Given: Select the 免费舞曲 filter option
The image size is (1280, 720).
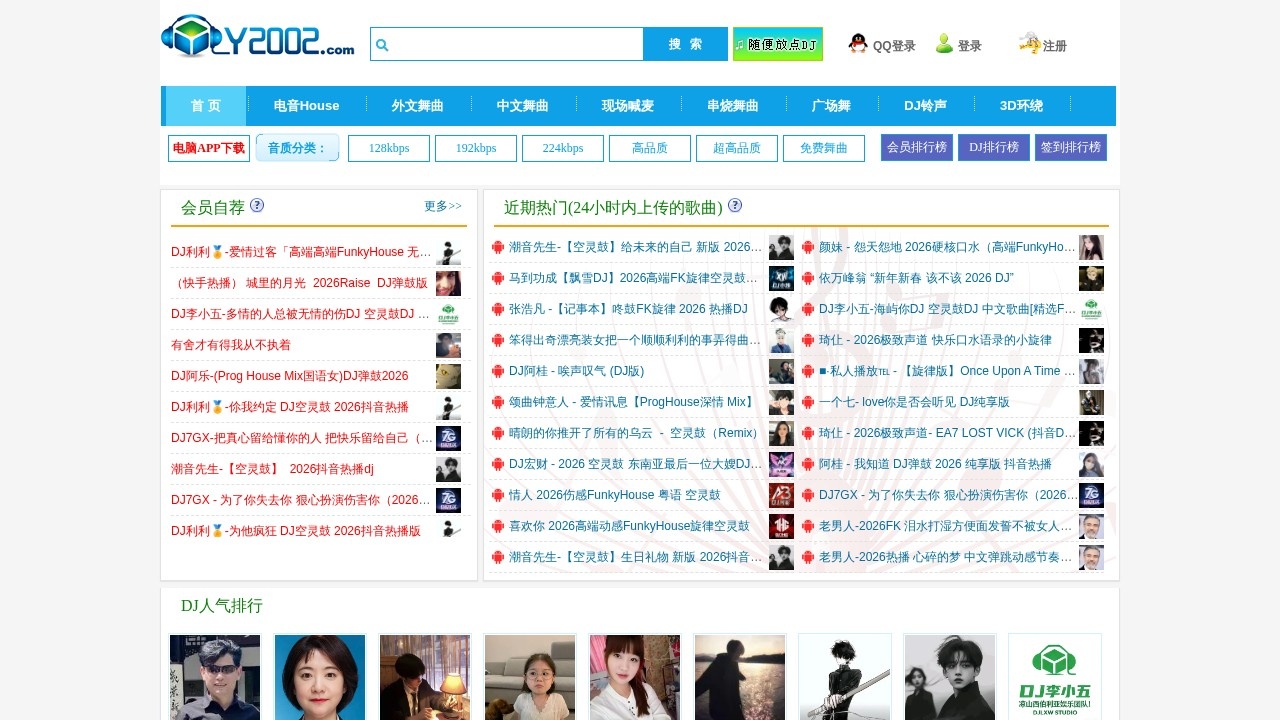Looking at the screenshot, I should coord(824,148).
